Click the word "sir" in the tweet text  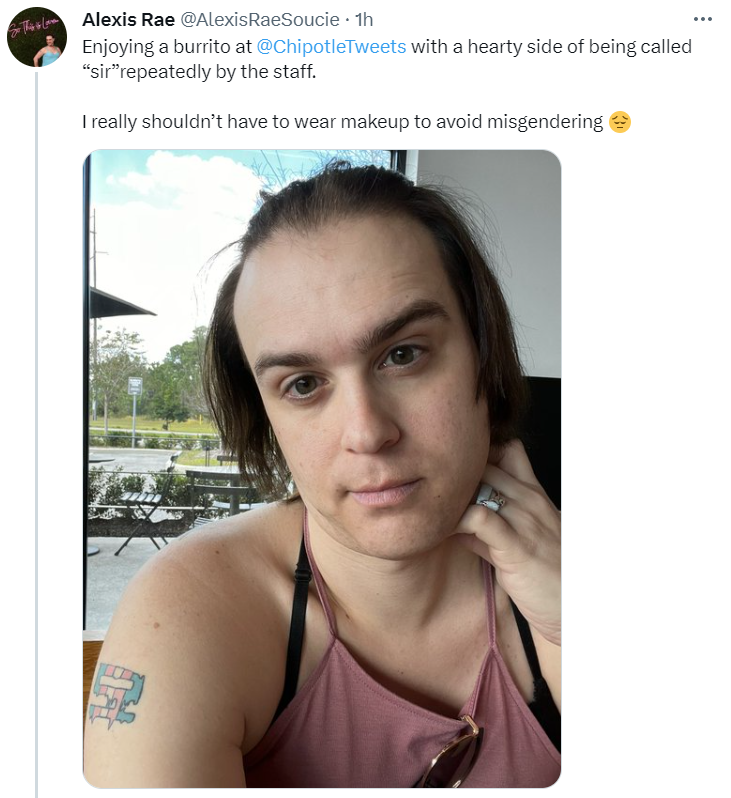pyautogui.click(x=100, y=71)
